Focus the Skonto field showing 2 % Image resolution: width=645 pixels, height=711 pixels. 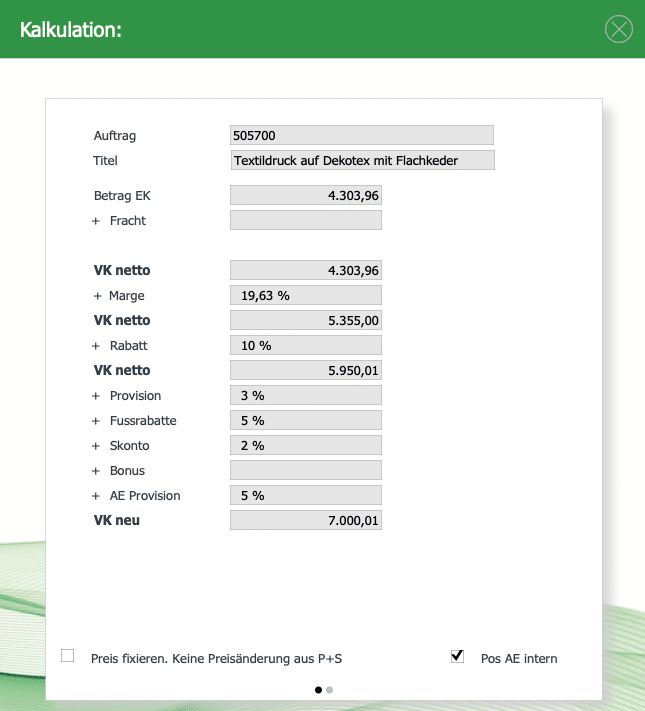coord(305,446)
